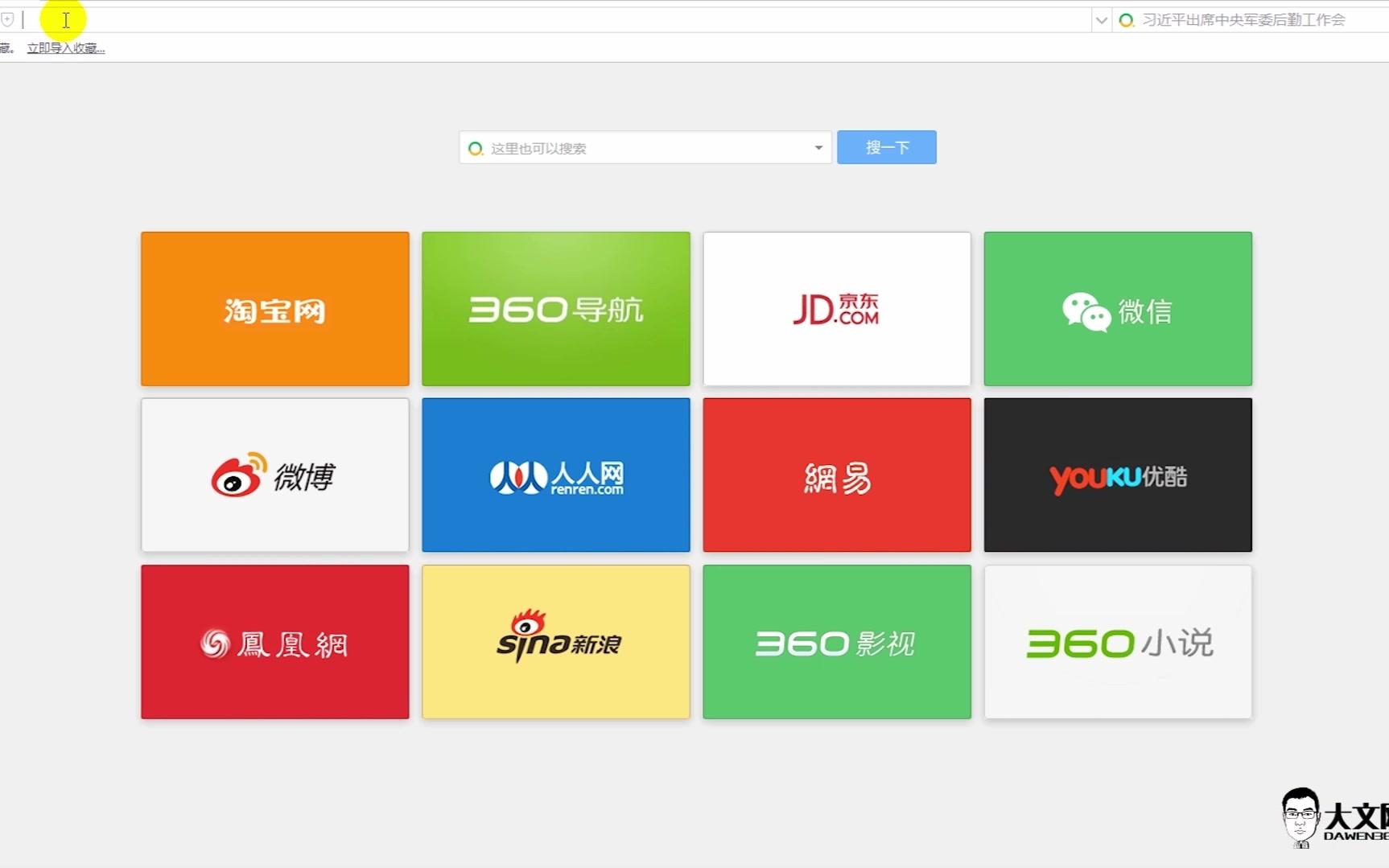1389x868 pixels.
Task: Click the shield icon beside address bar
Action: [x=7, y=19]
